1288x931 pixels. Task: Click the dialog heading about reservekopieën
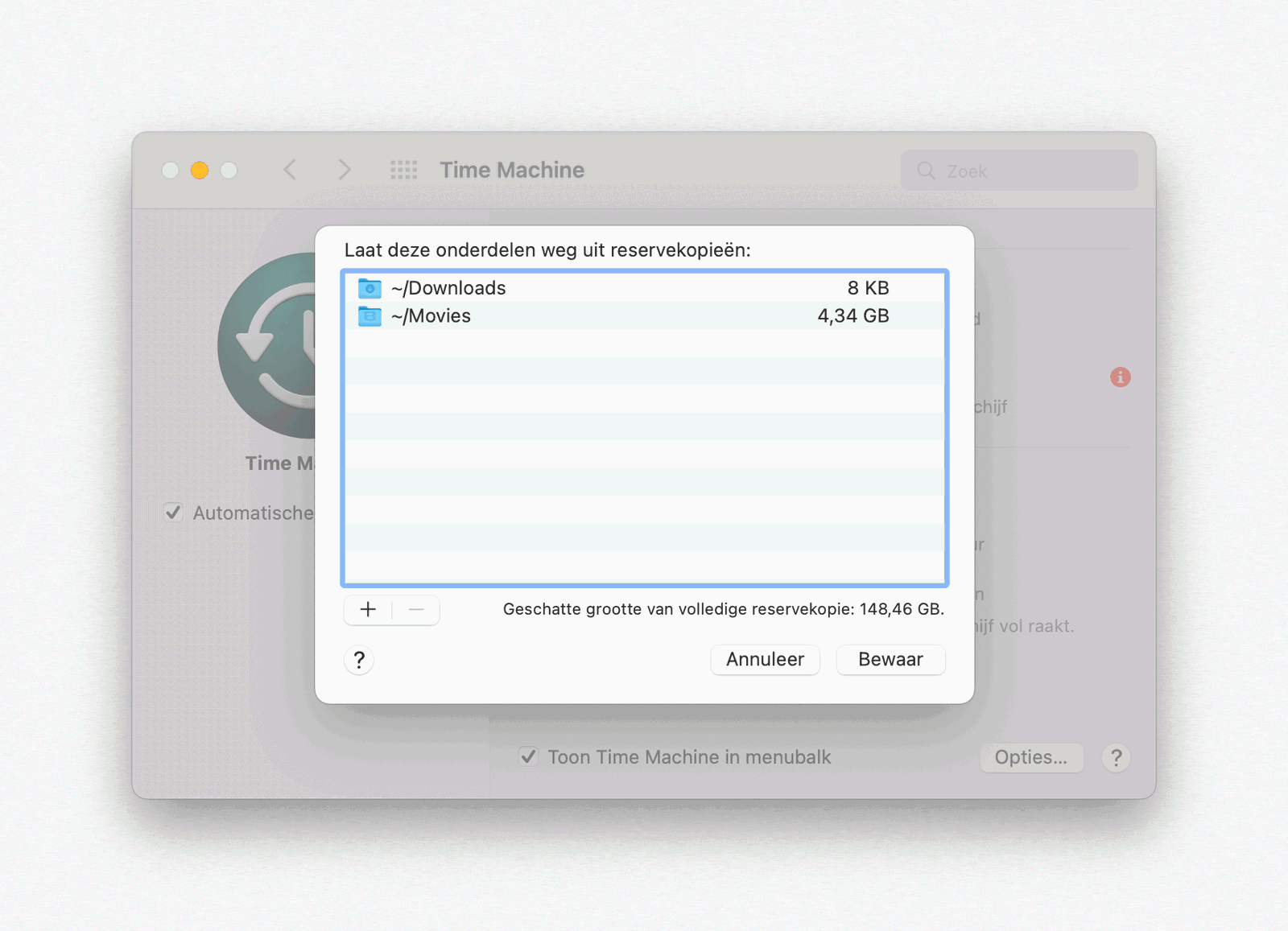point(547,250)
